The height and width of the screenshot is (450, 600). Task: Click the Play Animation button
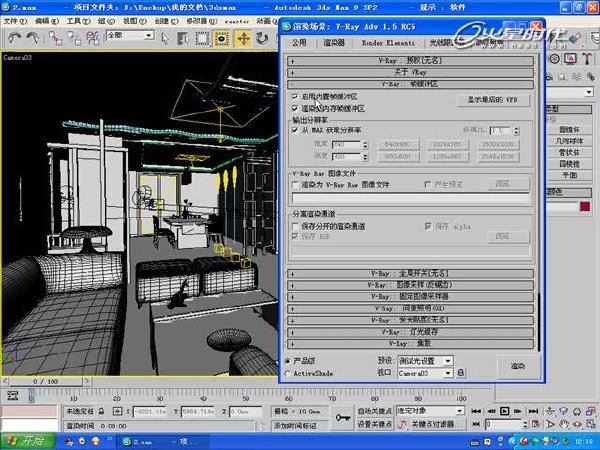coord(505,411)
